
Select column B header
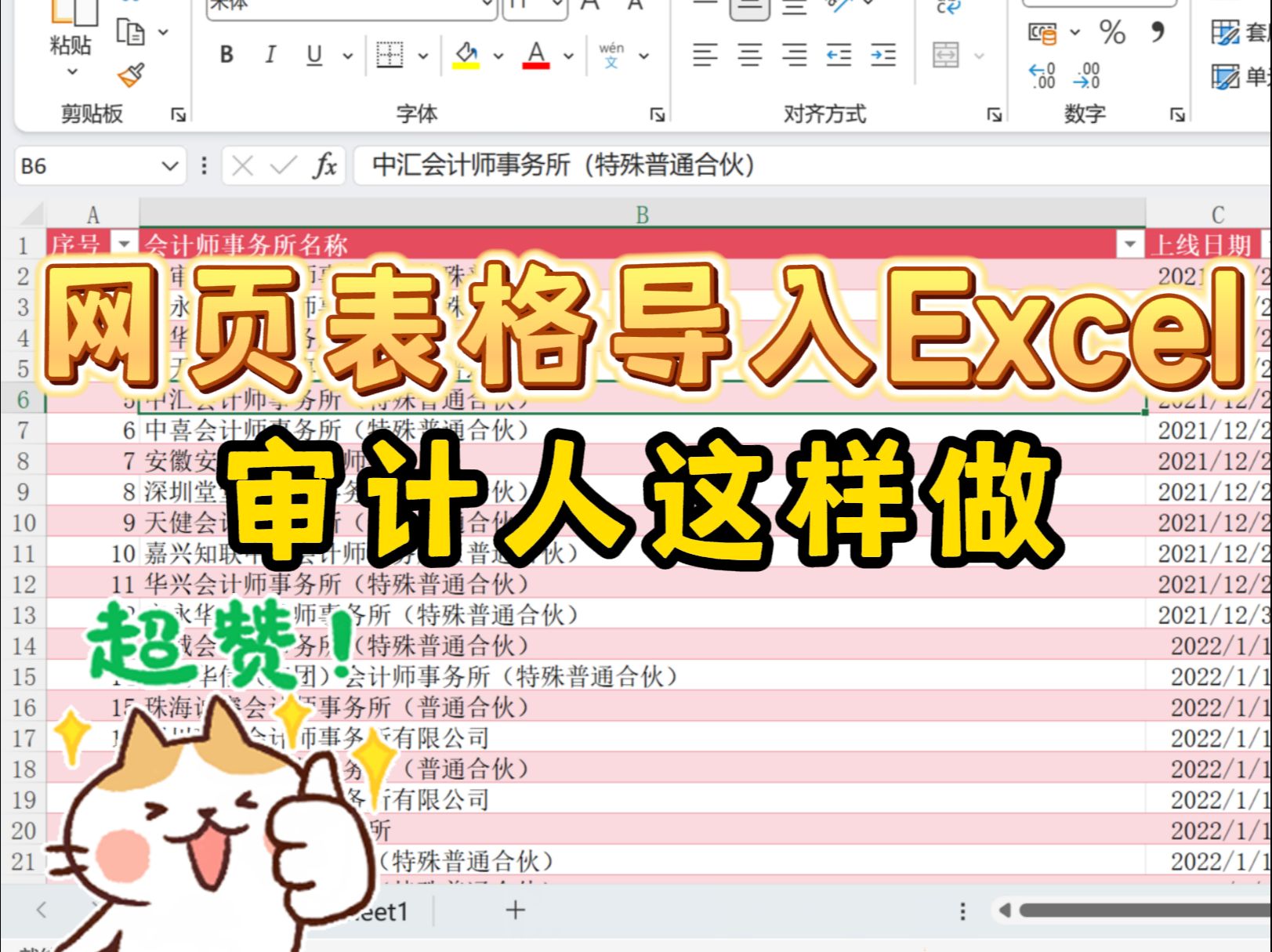642,214
